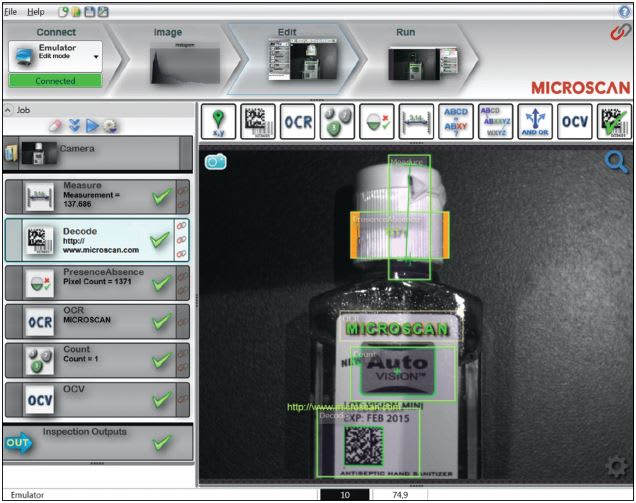
Task: Toggle first link icon on Decode step
Action: [181, 226]
